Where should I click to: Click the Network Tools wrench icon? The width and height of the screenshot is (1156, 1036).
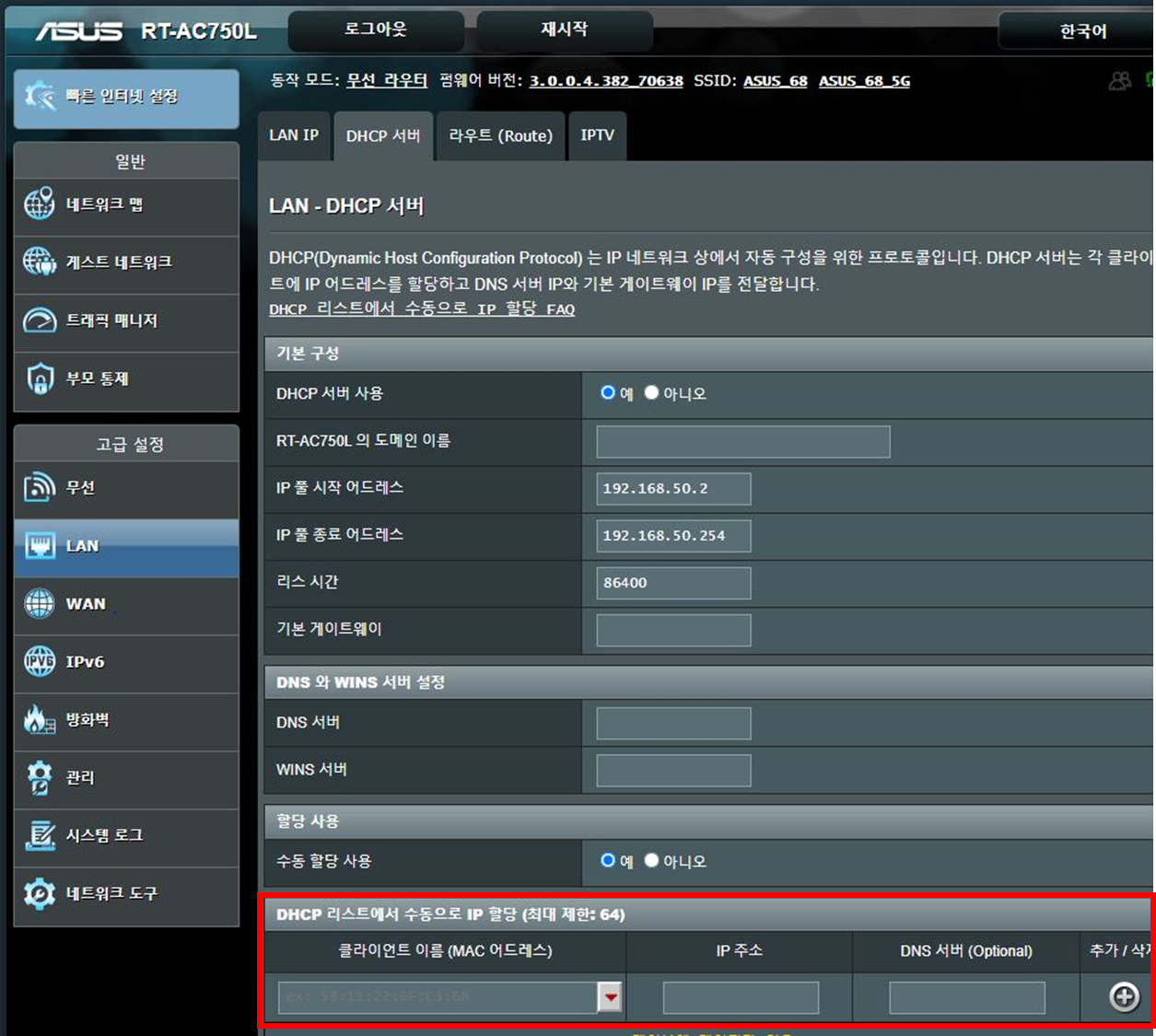40,893
